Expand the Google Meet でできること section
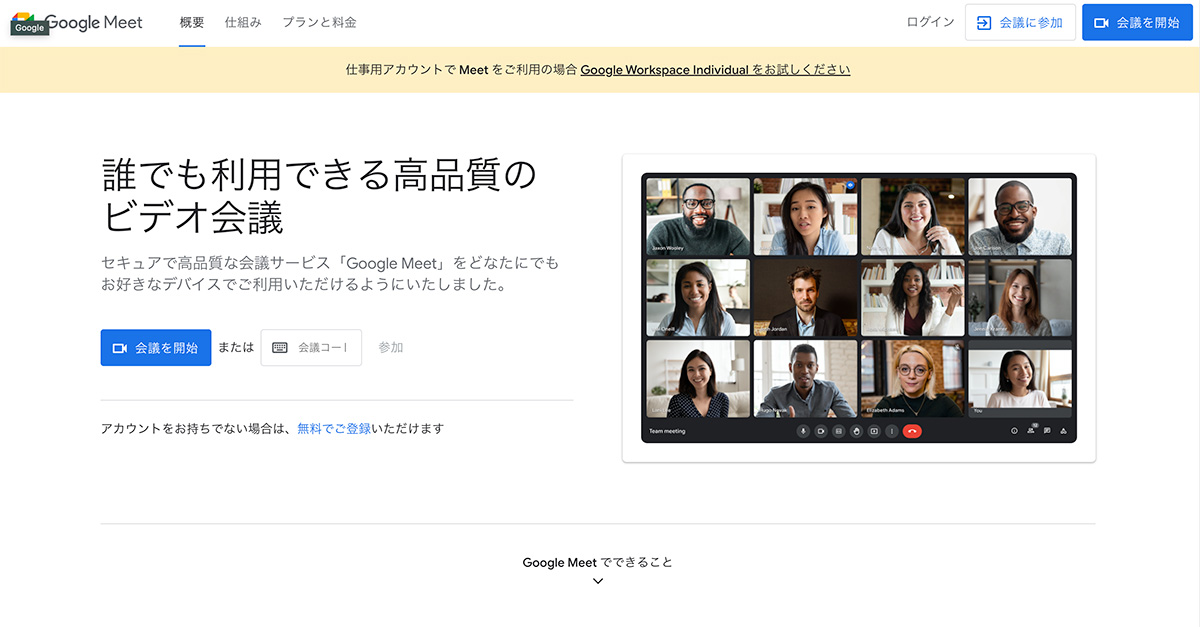Screen dimensions: 1200x627 pos(597,580)
